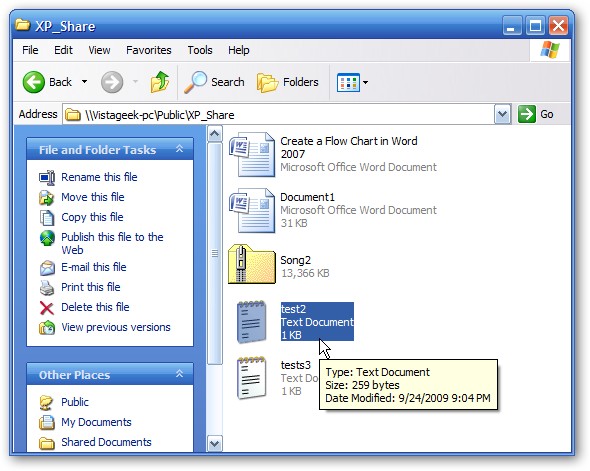The height and width of the screenshot is (471, 590).
Task: Open the Favorites menu
Action: pos(149,50)
